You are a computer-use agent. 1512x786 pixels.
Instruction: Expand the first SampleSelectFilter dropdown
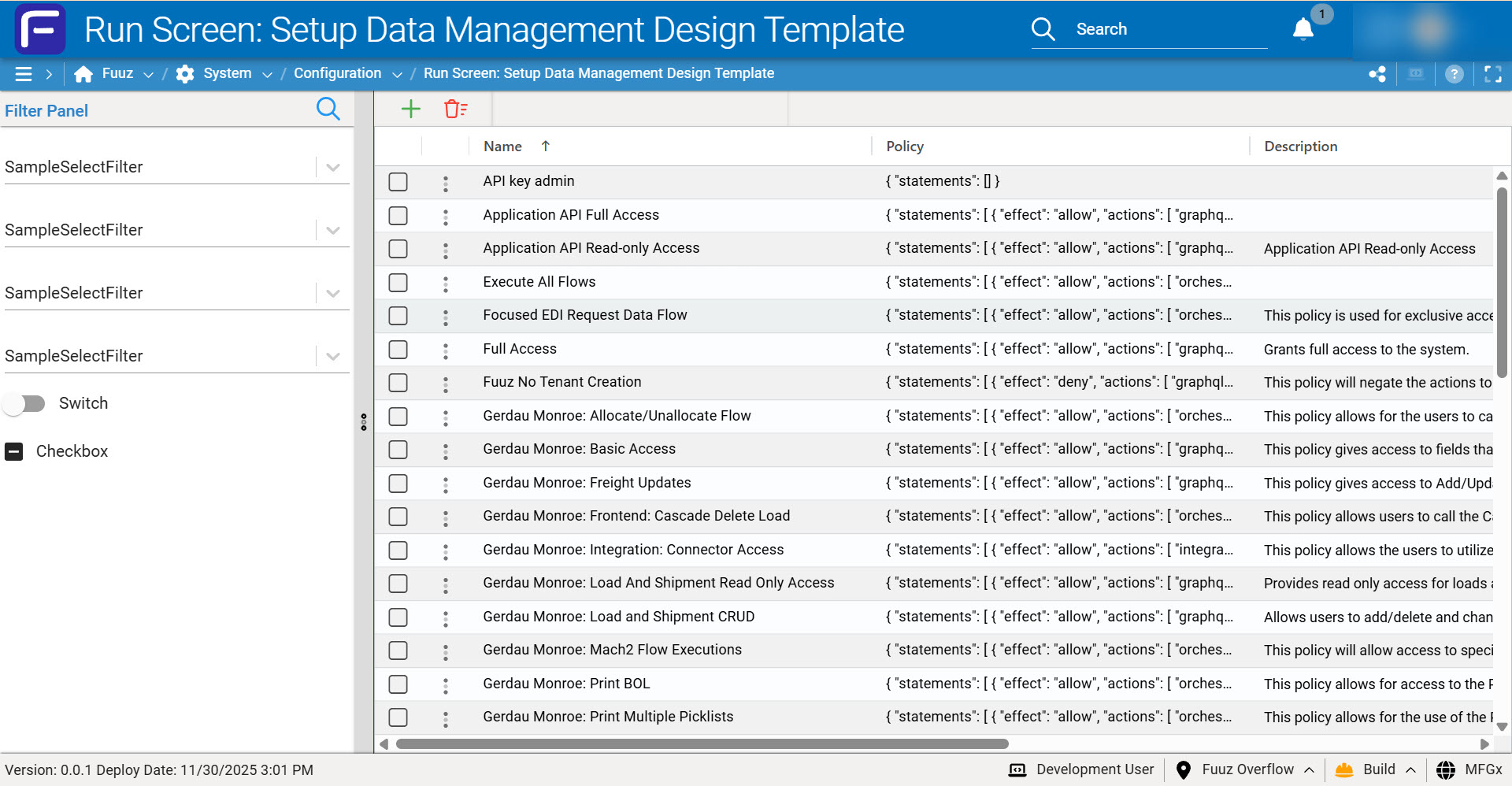[x=333, y=167]
